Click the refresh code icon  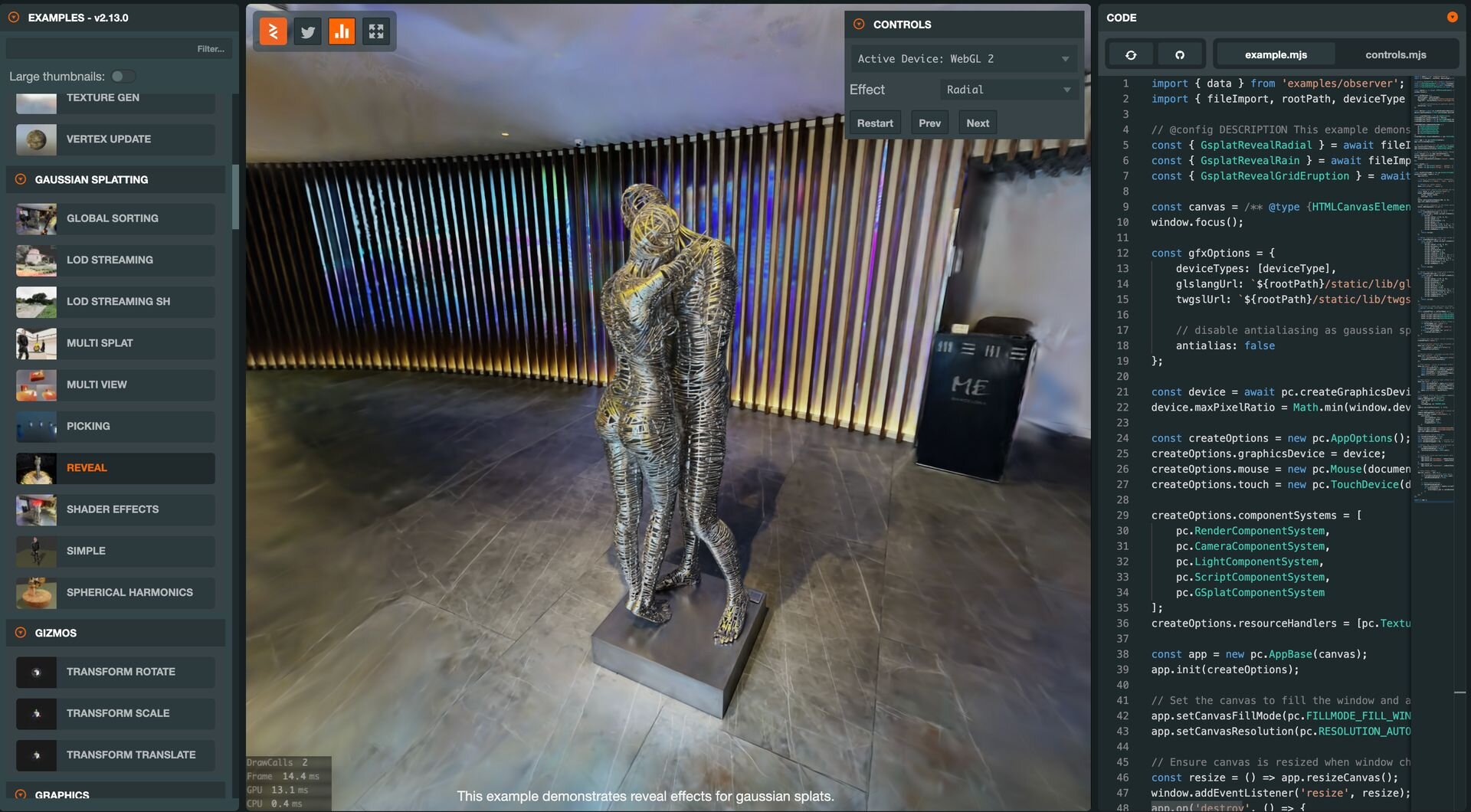click(x=1131, y=55)
